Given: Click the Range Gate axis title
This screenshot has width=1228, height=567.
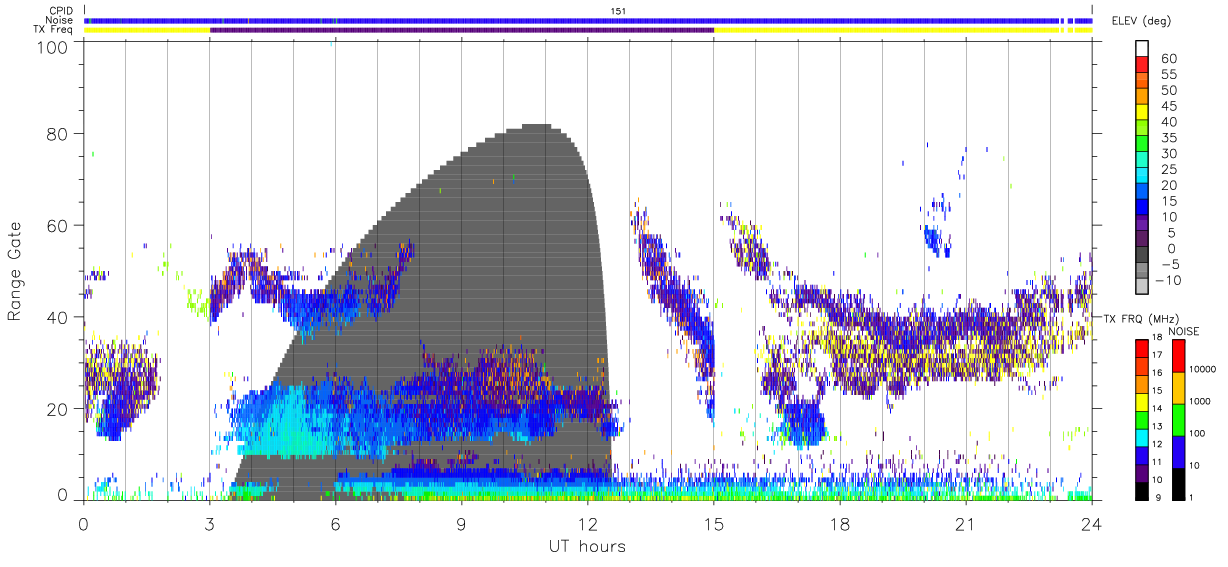Looking at the screenshot, I should 15,271.
